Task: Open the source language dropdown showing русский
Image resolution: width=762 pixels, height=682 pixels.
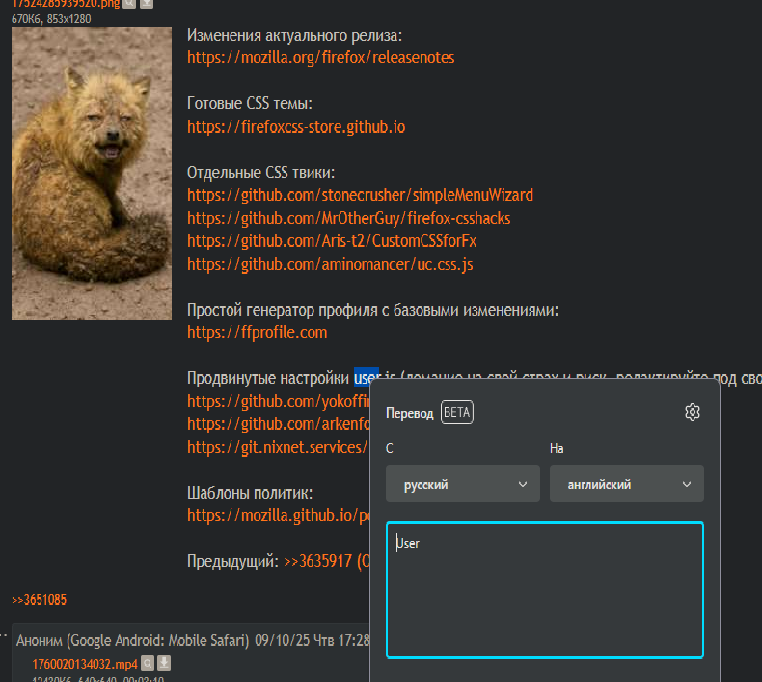Action: tap(463, 484)
